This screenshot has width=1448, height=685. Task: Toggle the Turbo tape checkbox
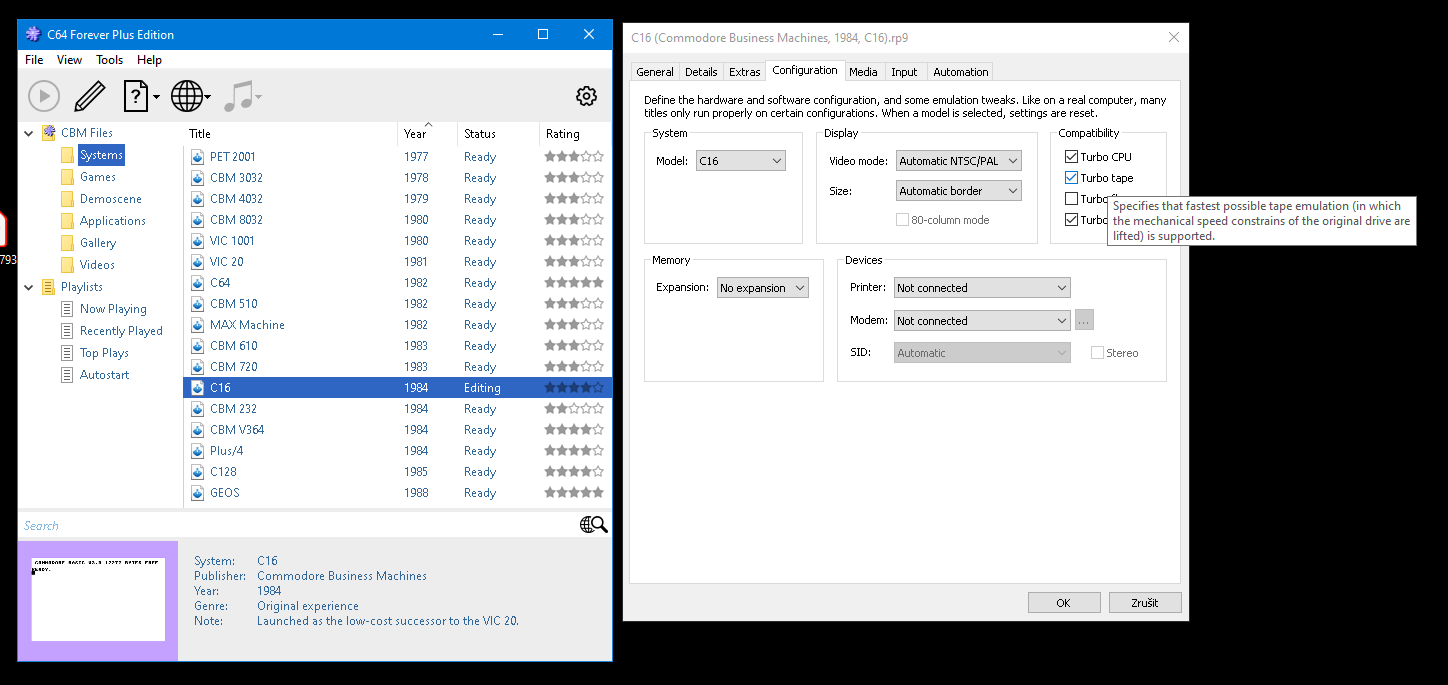pyautogui.click(x=1072, y=178)
